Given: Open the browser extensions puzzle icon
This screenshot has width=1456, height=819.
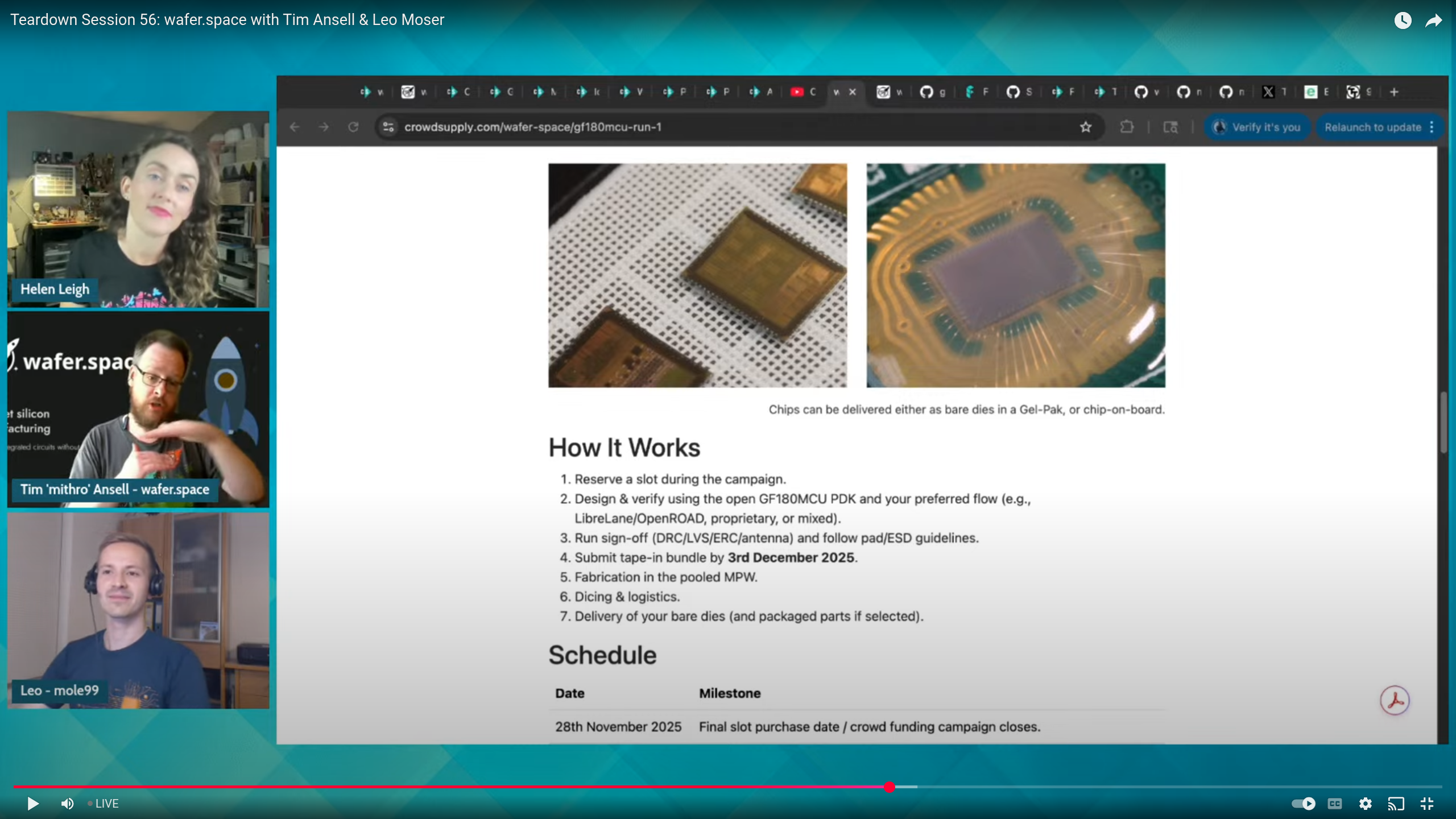Looking at the screenshot, I should tap(1127, 127).
